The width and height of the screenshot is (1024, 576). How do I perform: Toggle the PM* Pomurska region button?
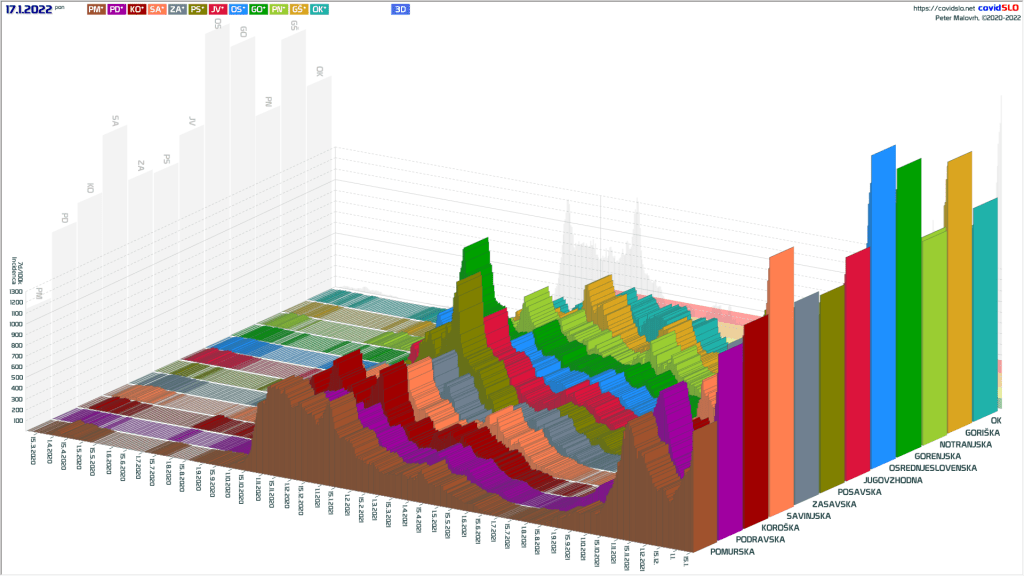96,9
